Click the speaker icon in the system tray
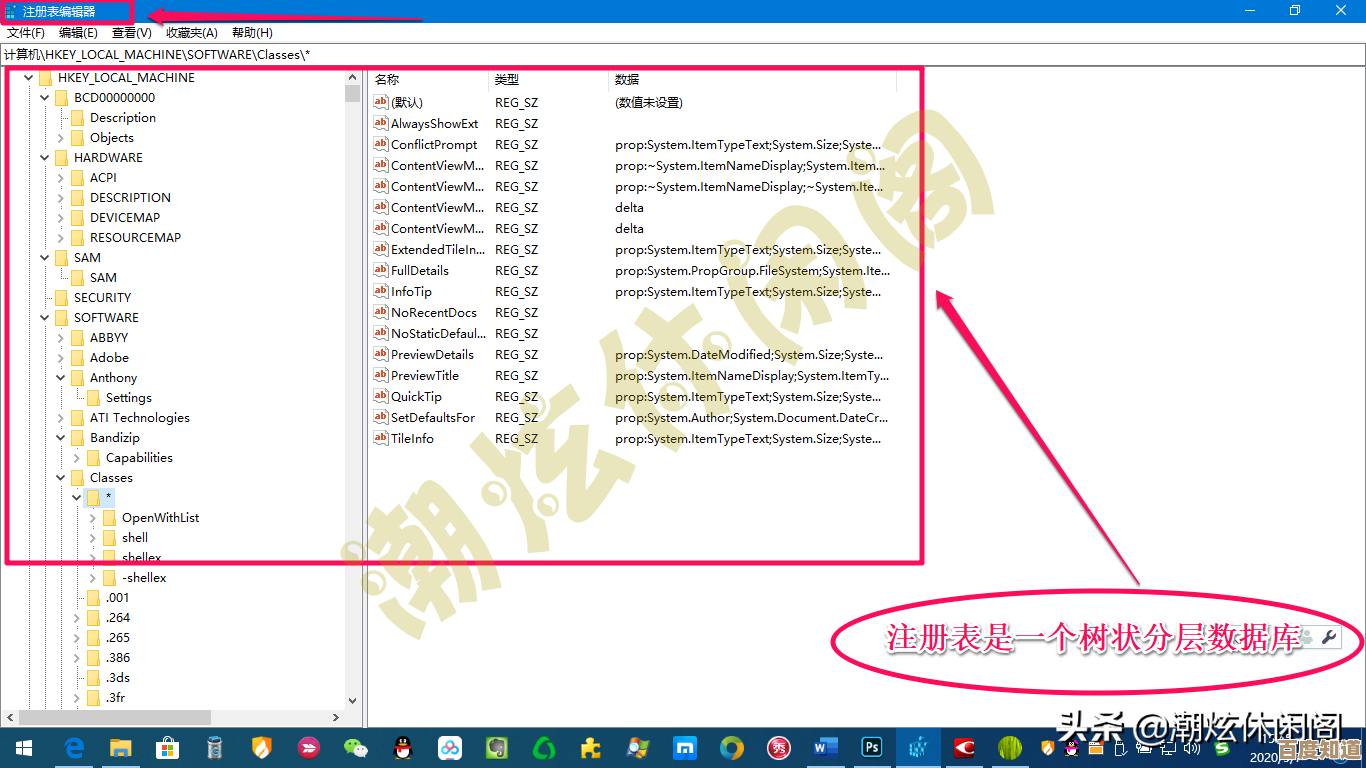This screenshot has width=1366, height=768. 1193,748
